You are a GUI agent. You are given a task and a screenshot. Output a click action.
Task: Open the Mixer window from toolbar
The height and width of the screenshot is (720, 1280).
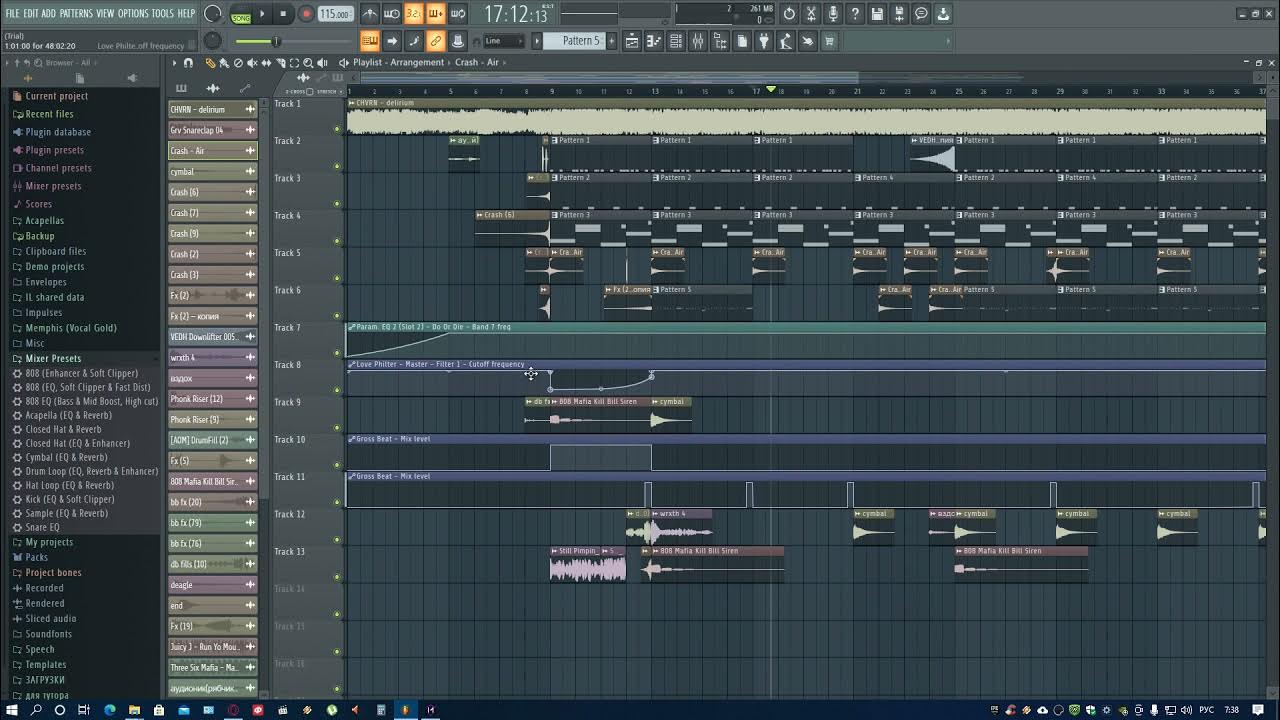click(x=698, y=41)
